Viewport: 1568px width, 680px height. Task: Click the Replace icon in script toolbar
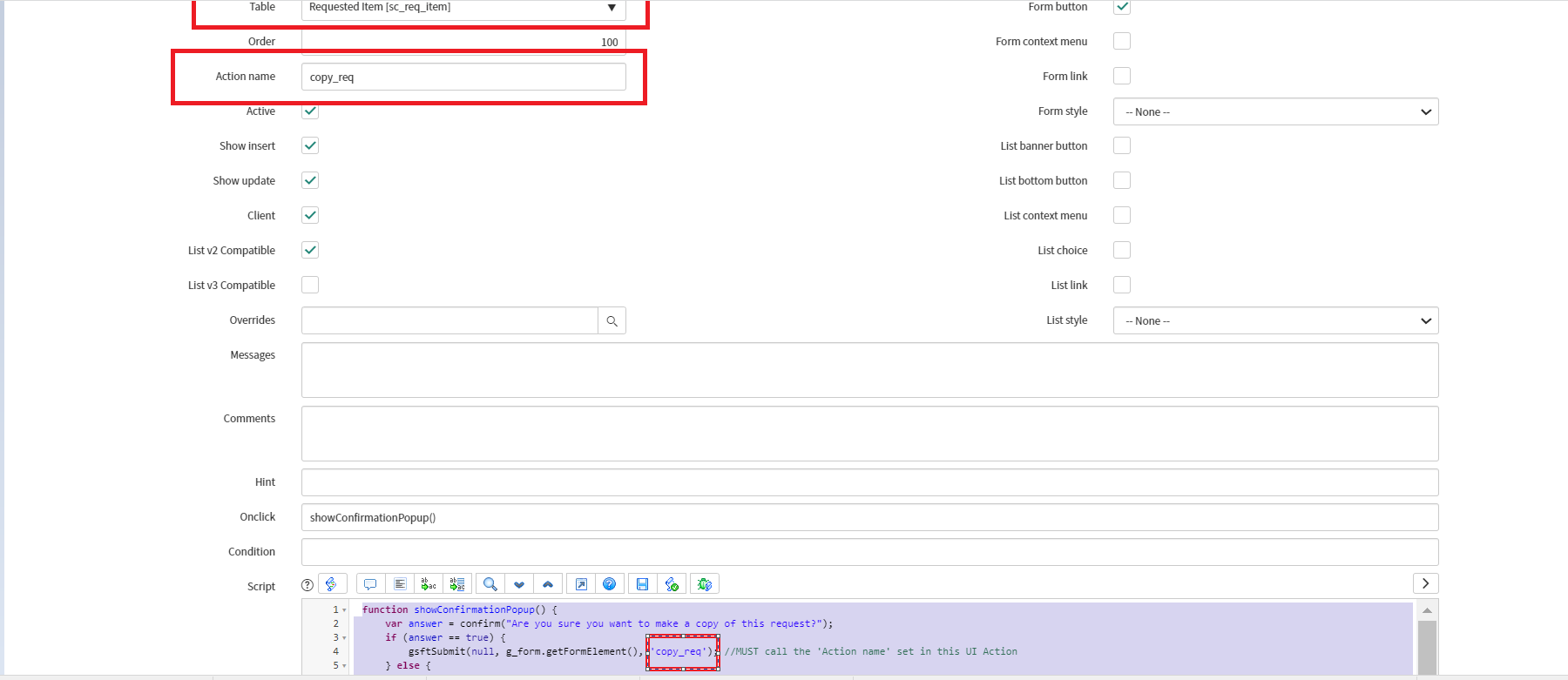pyautogui.click(x=429, y=584)
